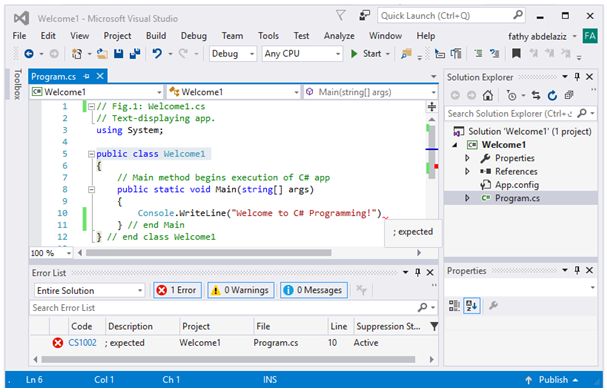Expand the References node in Solution Explorer
The height and width of the screenshot is (392, 607).
[x=467, y=171]
